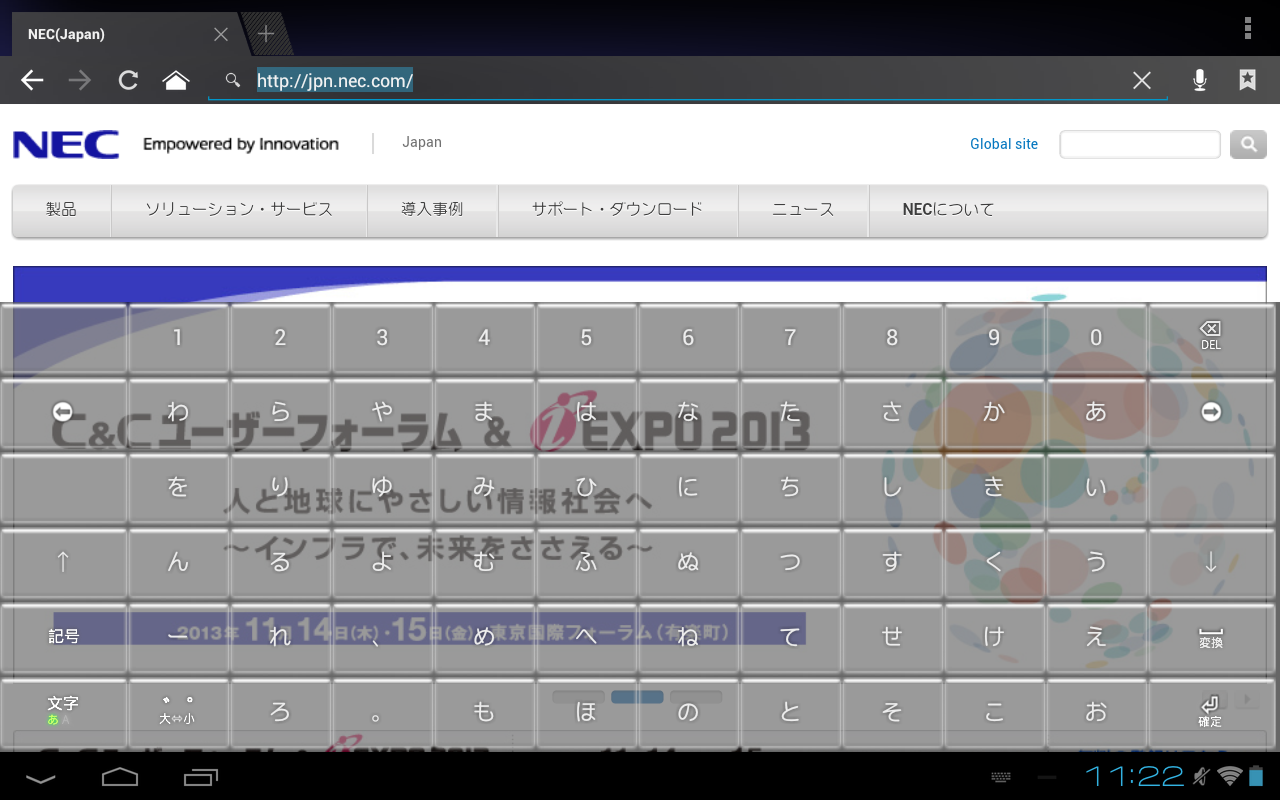Move cursor right with the keyboard arrow

(x=1211, y=412)
